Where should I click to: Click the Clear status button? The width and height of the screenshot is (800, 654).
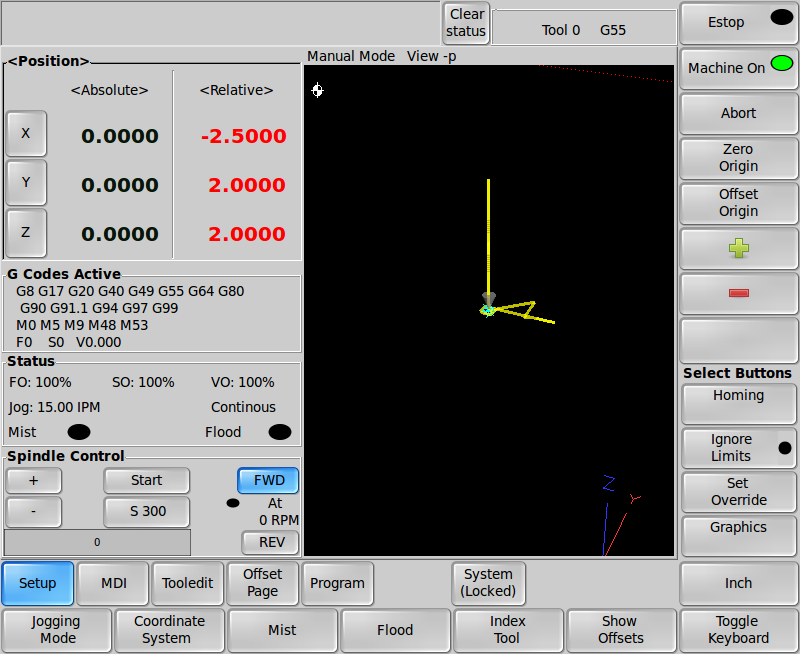[466, 23]
